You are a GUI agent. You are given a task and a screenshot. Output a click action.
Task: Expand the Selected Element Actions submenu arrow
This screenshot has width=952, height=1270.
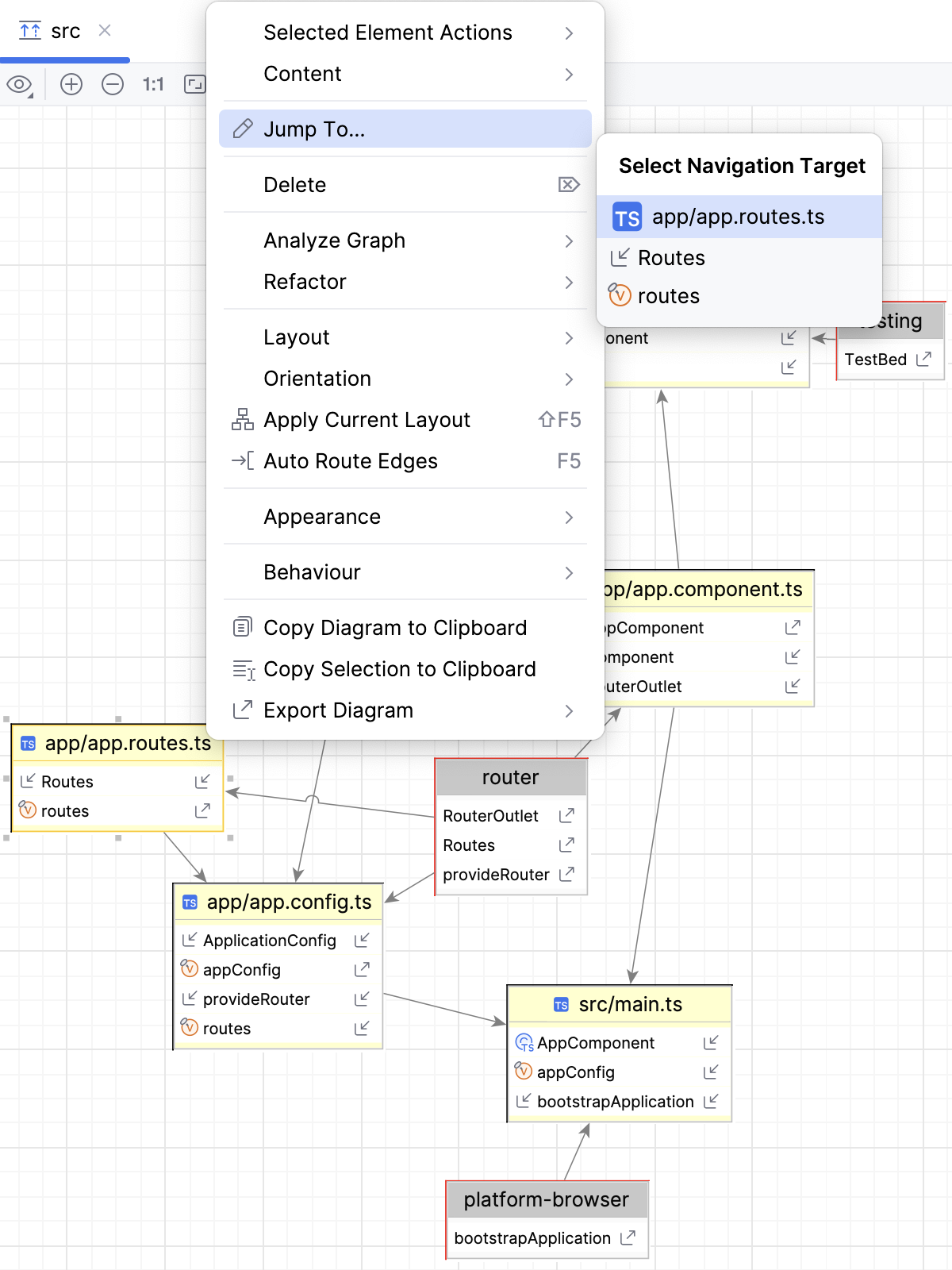tap(569, 33)
